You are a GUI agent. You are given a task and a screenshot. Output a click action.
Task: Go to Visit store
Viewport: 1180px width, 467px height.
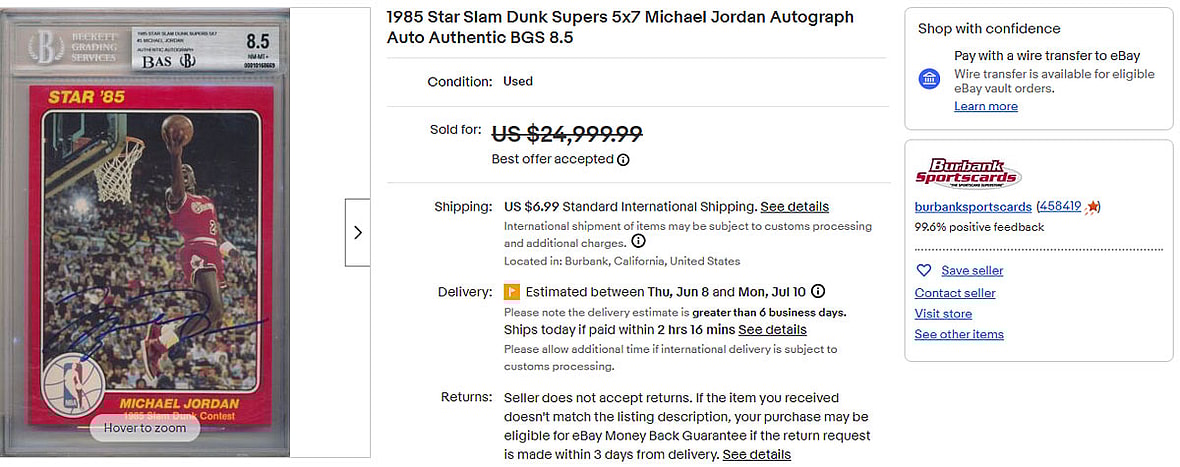[x=943, y=314]
